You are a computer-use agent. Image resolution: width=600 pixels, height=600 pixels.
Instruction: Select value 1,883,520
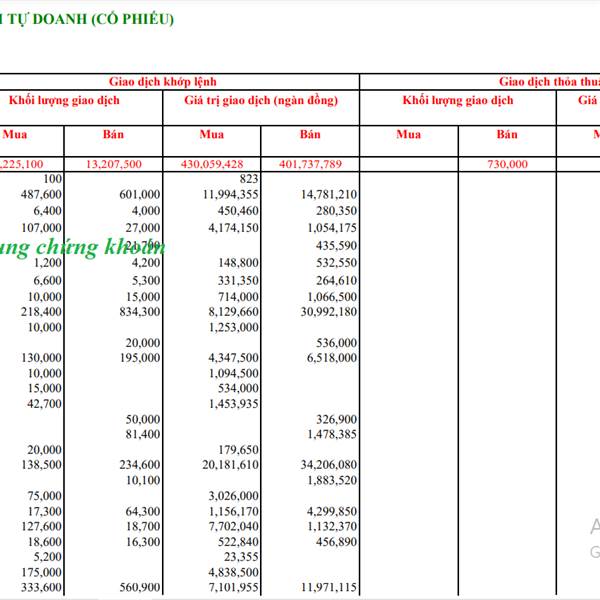tap(332, 480)
